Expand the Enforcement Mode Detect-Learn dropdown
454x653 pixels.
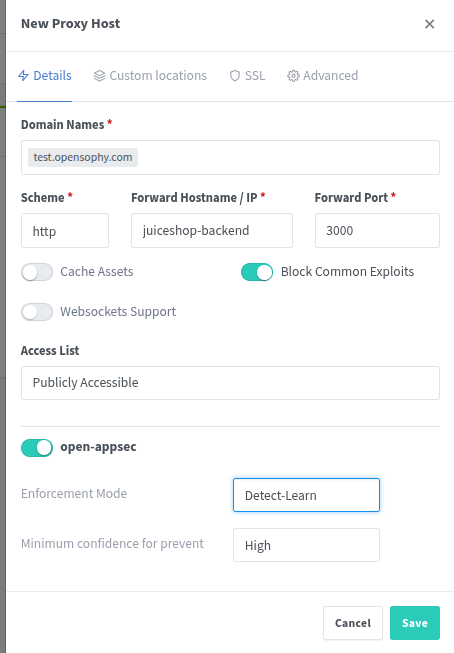tap(306, 495)
